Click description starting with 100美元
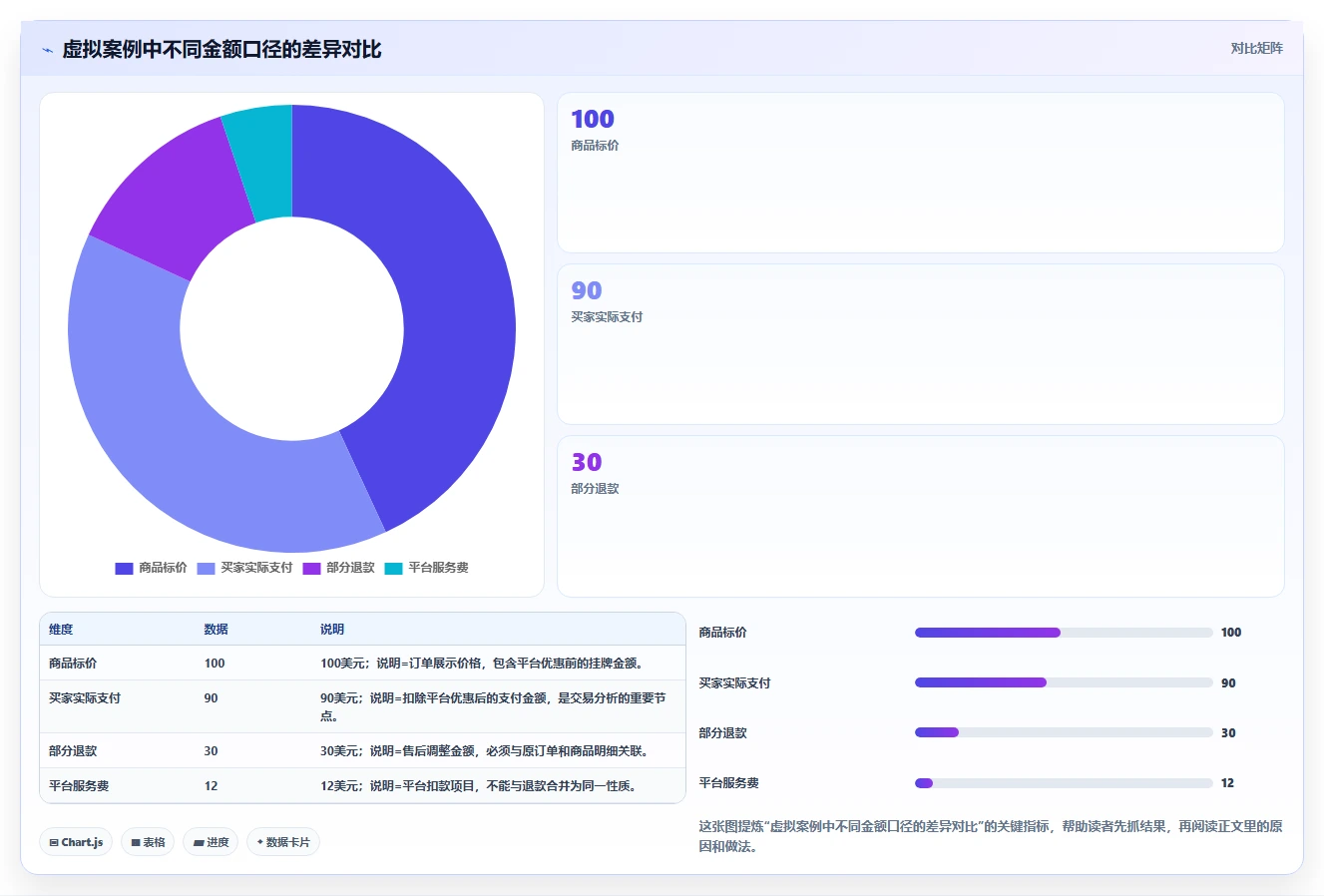 pos(484,664)
